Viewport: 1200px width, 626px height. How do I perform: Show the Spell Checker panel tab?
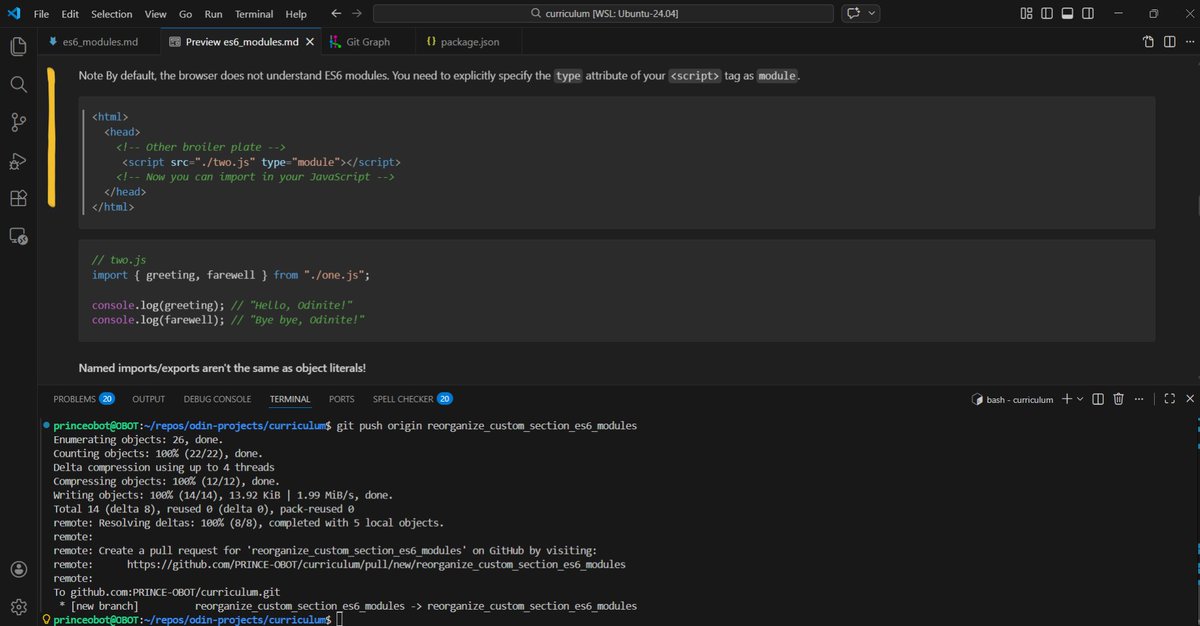[413, 399]
